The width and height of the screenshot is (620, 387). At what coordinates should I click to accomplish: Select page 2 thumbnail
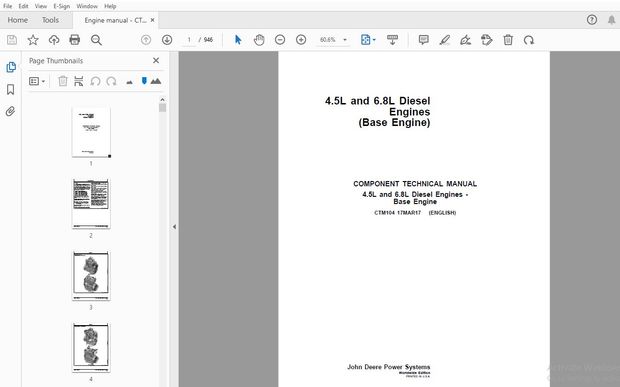click(91, 204)
